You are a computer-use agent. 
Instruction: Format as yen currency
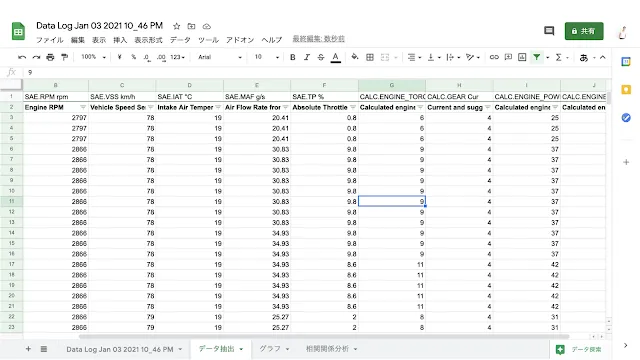[x=119, y=57]
